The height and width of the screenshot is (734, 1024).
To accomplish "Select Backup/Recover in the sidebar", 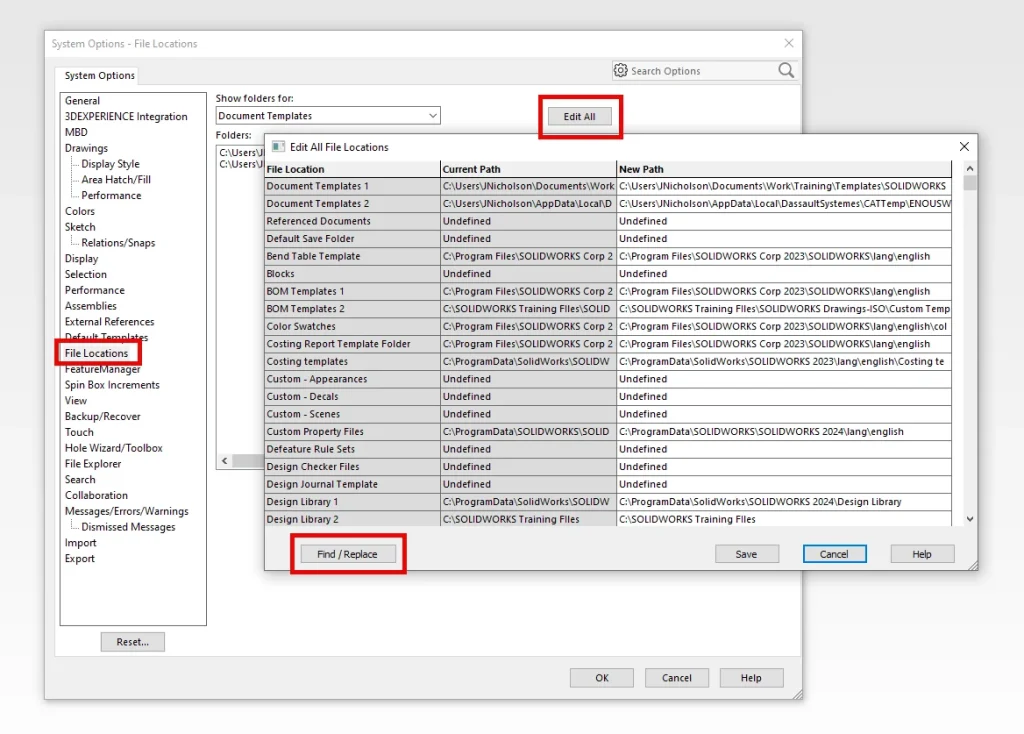I will pos(102,416).
